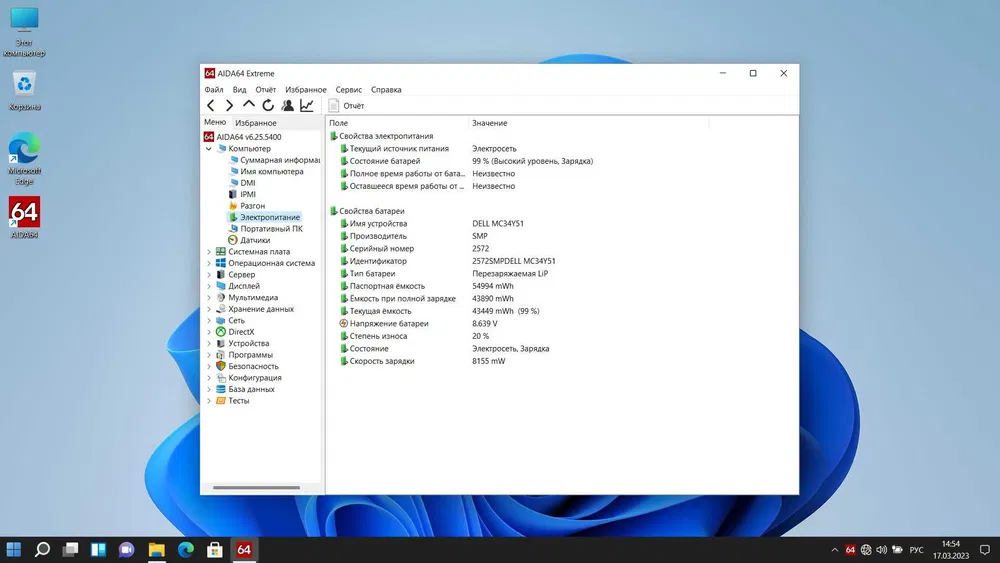
Task: Open the Отчёт menu in the menu bar
Action: 265,90
